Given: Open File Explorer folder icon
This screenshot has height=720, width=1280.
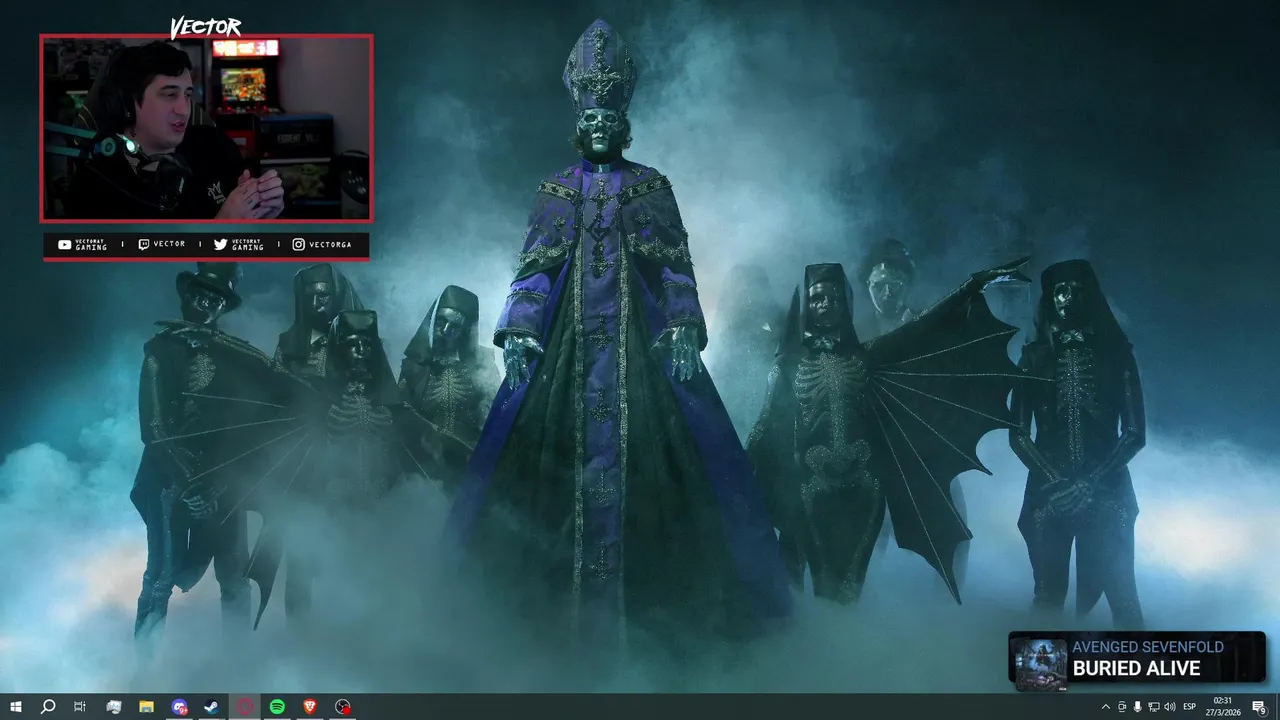Looking at the screenshot, I should [146, 707].
